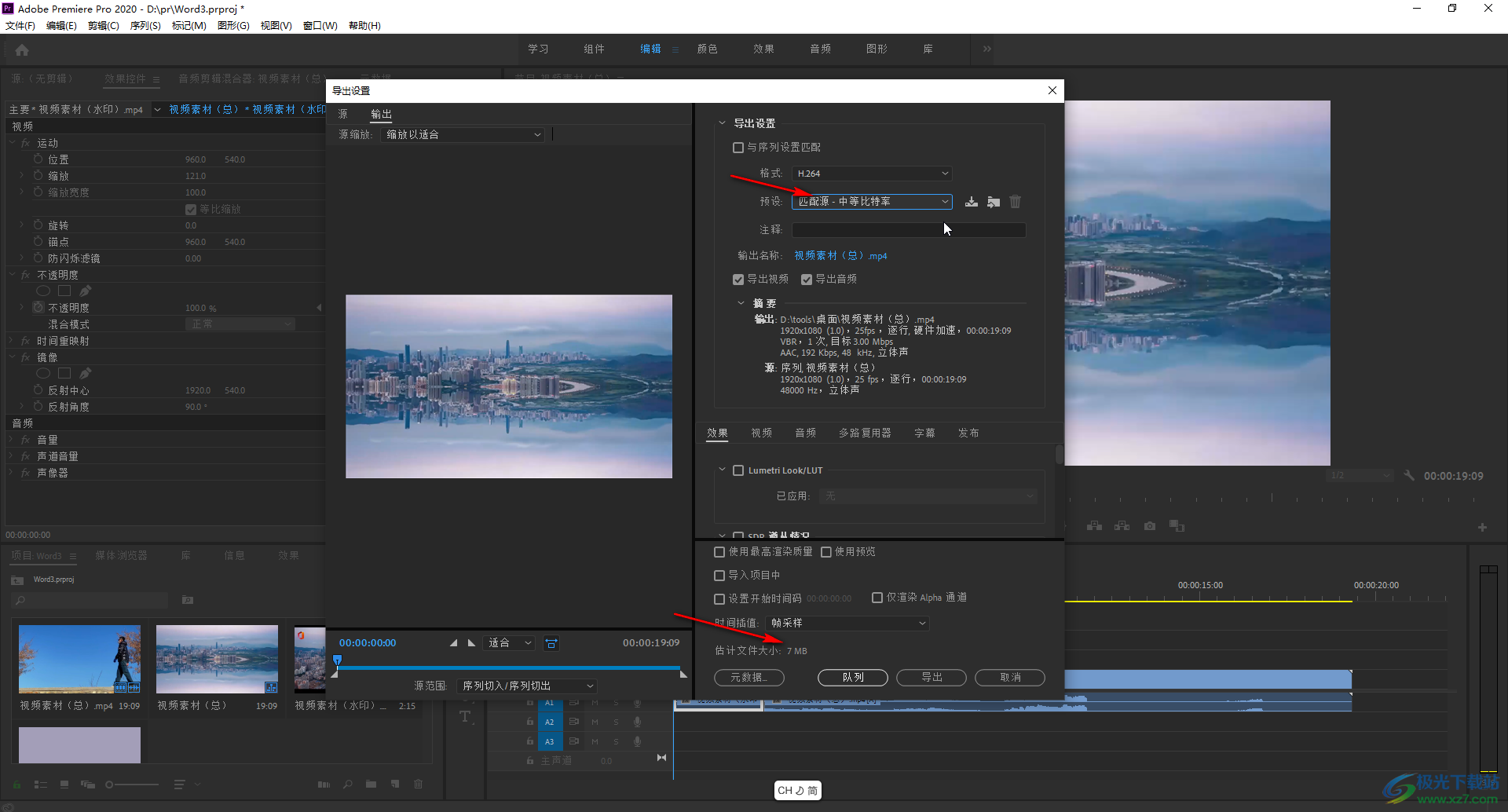Click the delete preset trash icon

(1016, 202)
